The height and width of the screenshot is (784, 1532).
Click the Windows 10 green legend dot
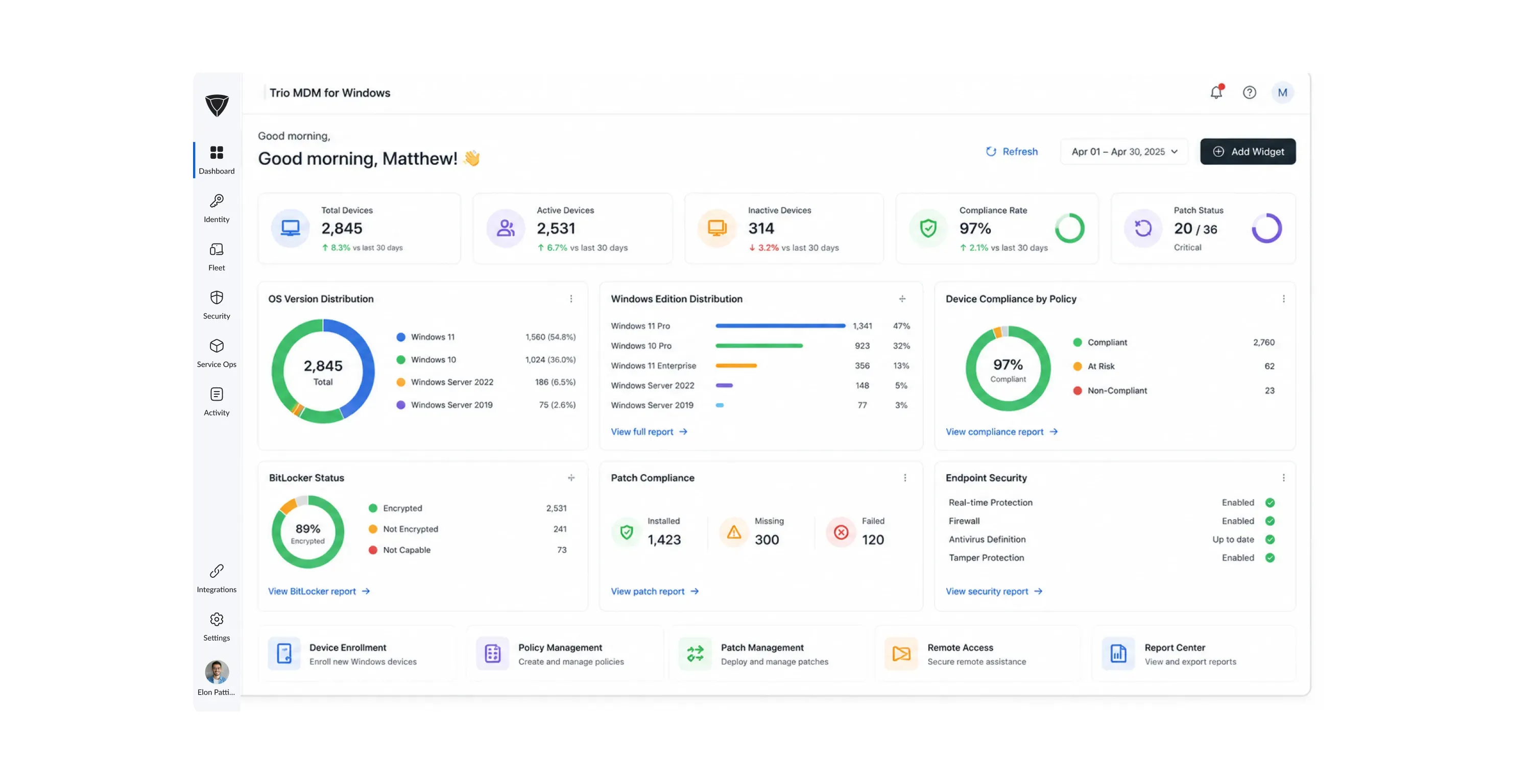click(x=401, y=360)
